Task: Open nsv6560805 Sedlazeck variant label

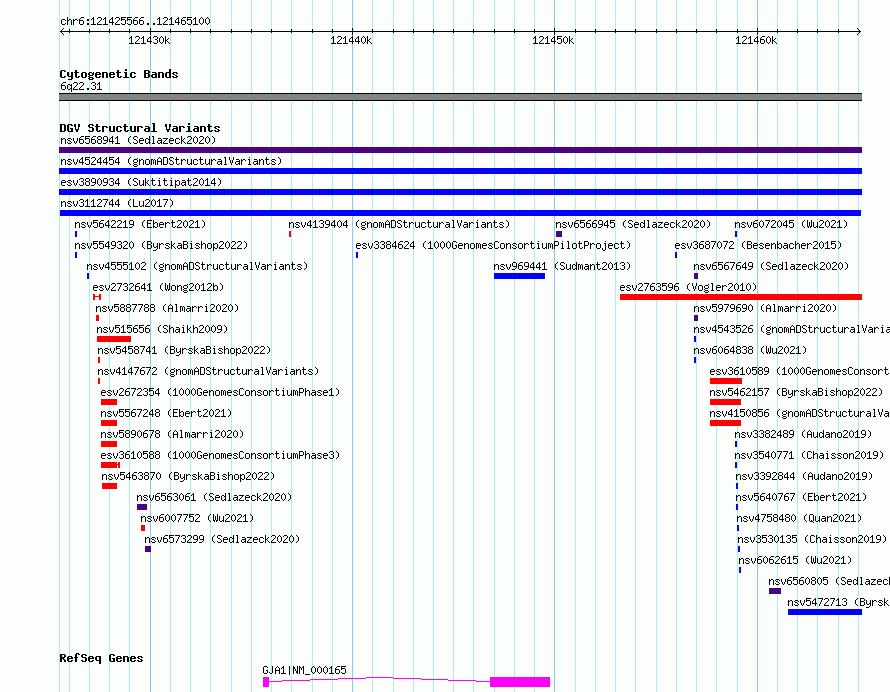Action: (x=829, y=581)
